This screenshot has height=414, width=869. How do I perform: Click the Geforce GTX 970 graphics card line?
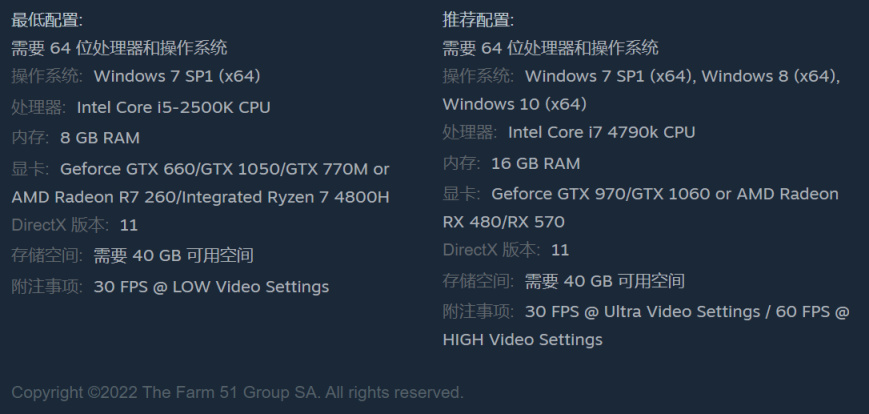coord(664,193)
